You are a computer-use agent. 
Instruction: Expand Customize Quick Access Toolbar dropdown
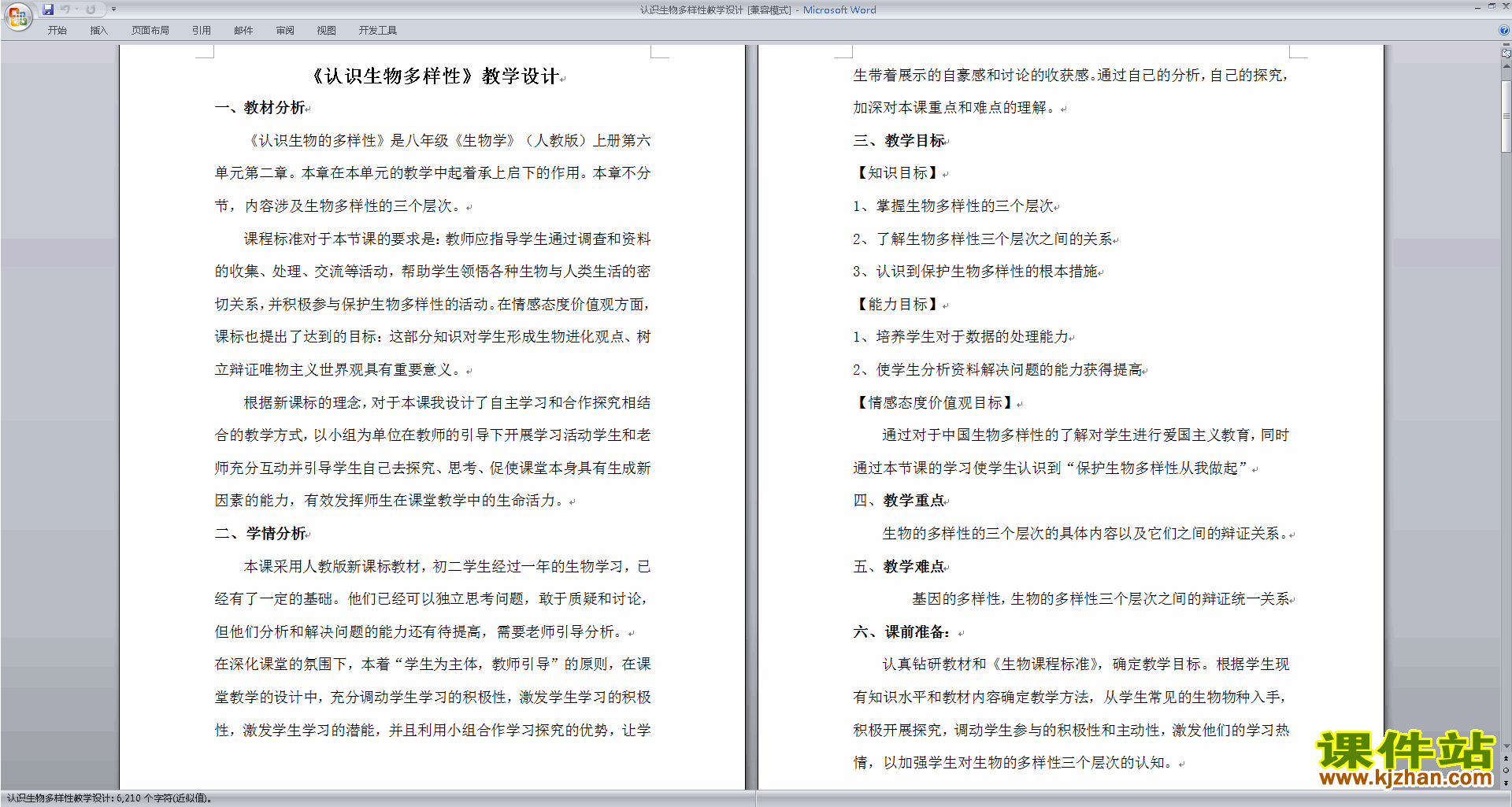click(113, 9)
